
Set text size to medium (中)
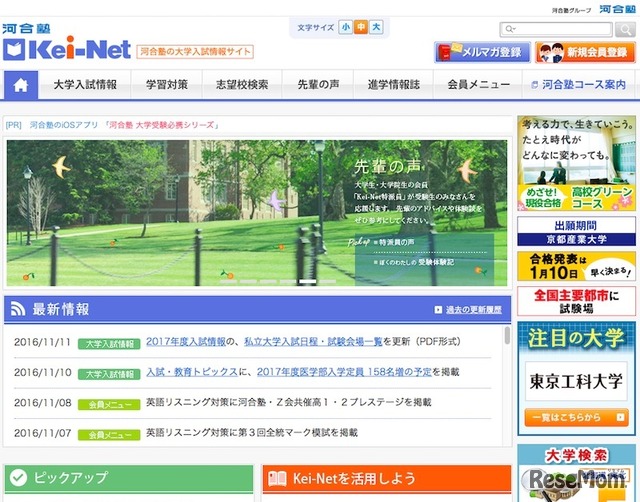(x=361, y=27)
